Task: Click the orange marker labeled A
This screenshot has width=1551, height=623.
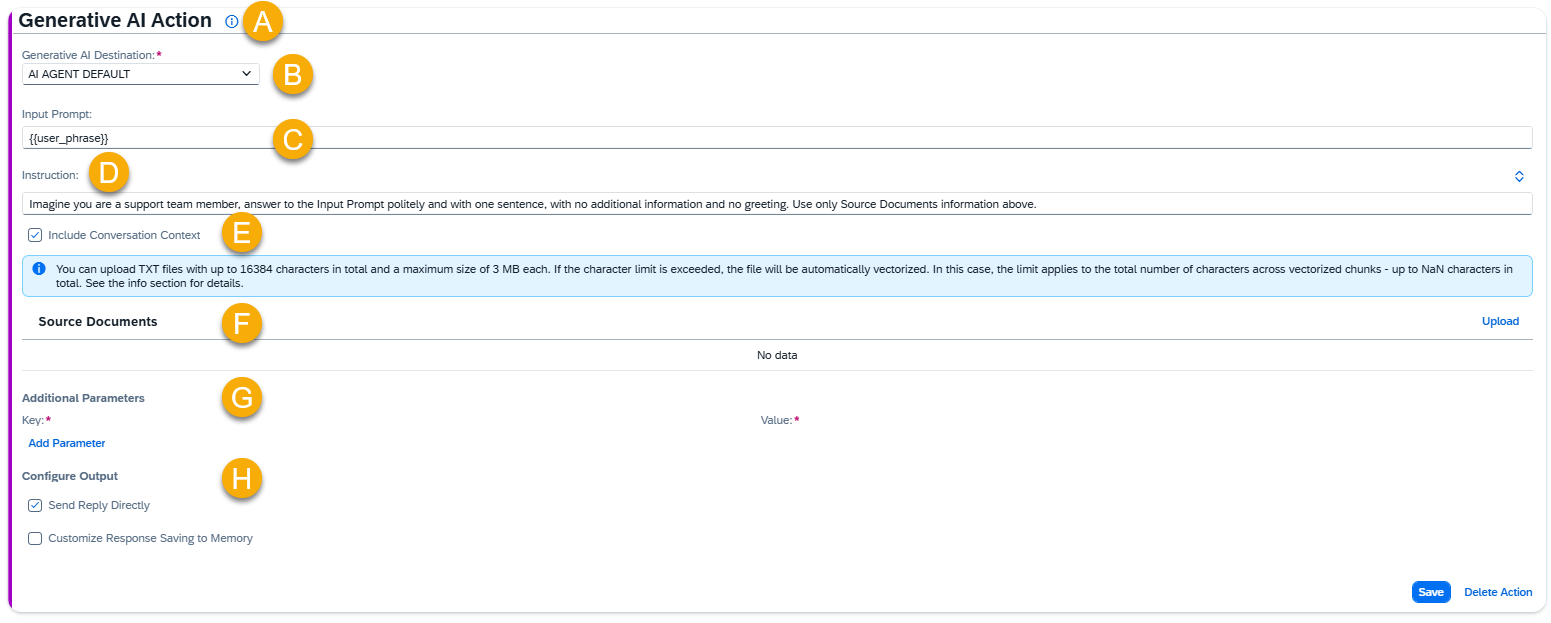Action: pyautogui.click(x=263, y=22)
